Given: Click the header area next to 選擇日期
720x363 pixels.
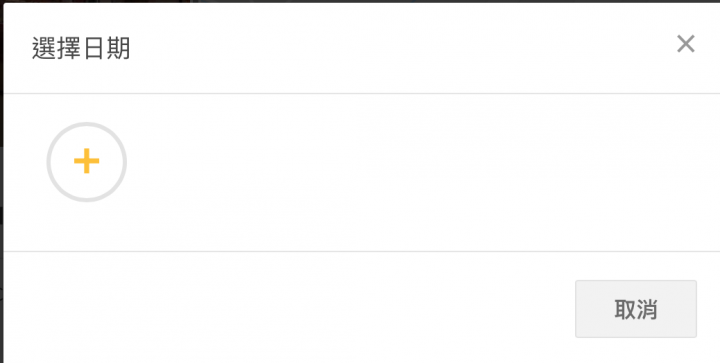Looking at the screenshot, I should (399, 48).
